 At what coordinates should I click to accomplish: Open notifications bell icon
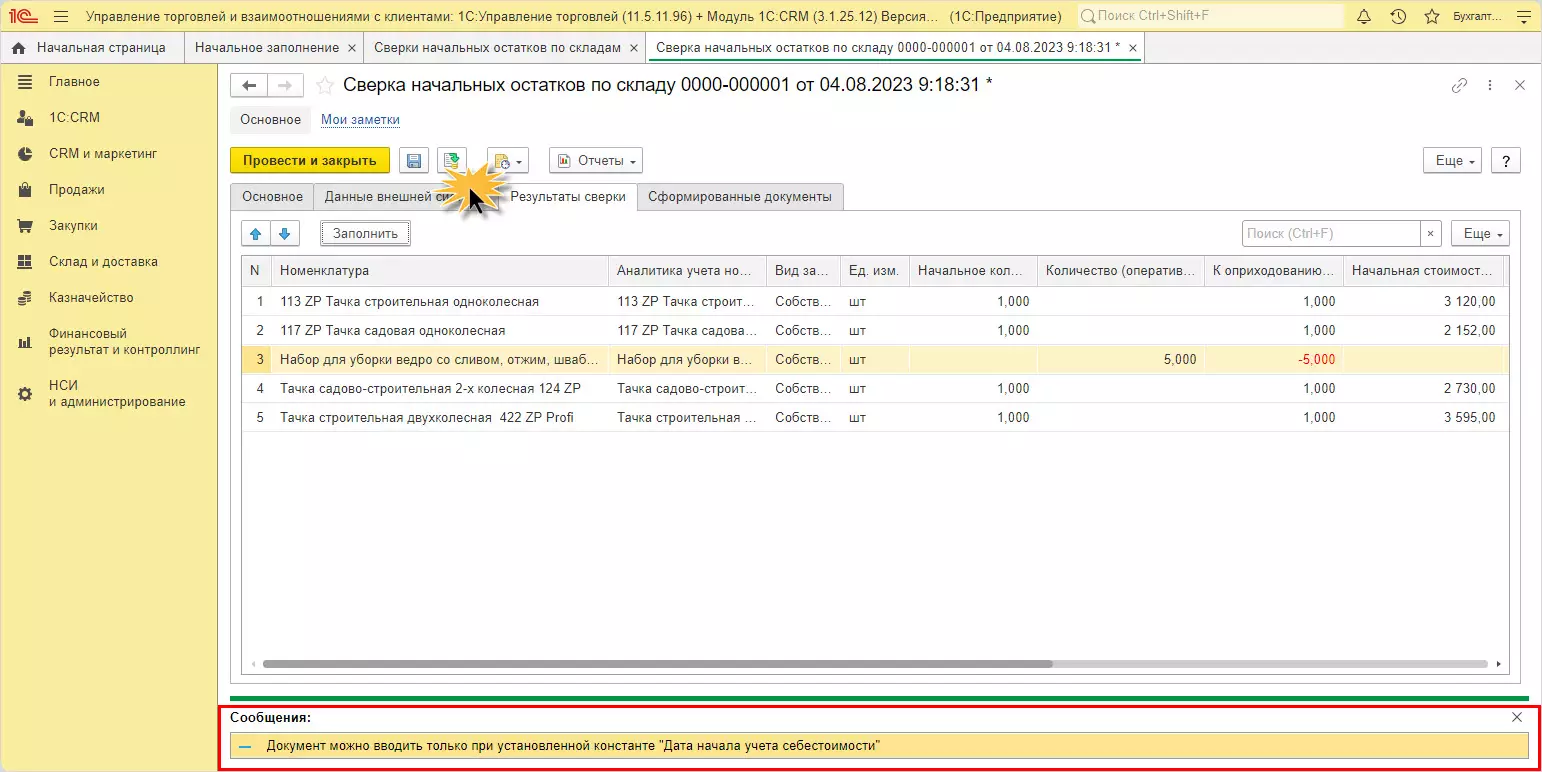[x=1364, y=17]
